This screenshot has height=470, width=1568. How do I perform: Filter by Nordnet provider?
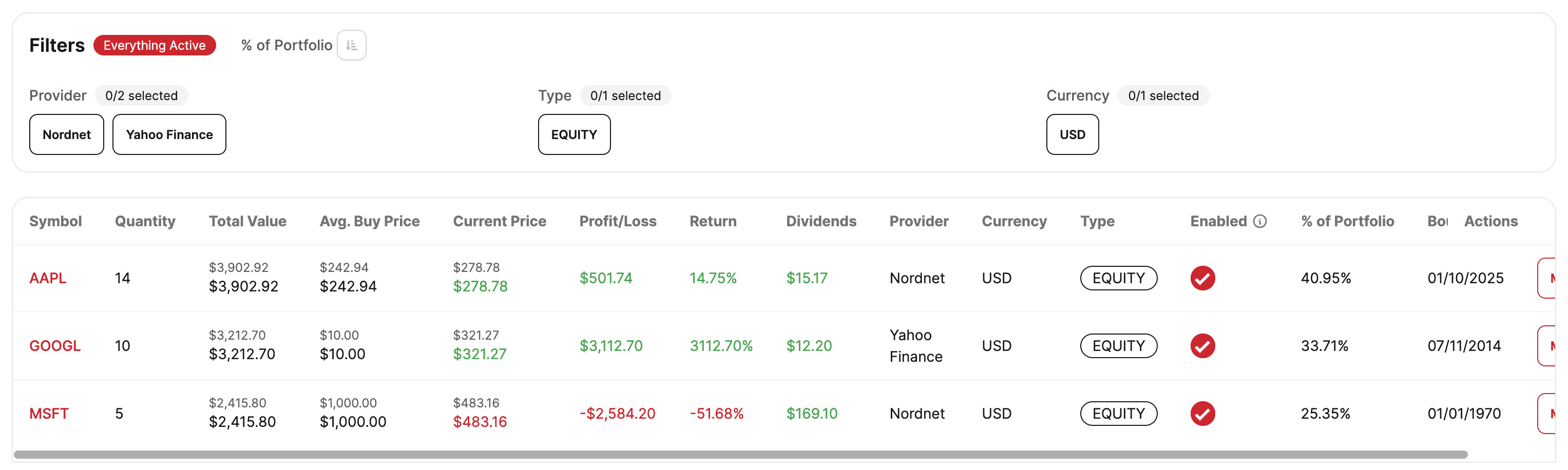pos(66,134)
